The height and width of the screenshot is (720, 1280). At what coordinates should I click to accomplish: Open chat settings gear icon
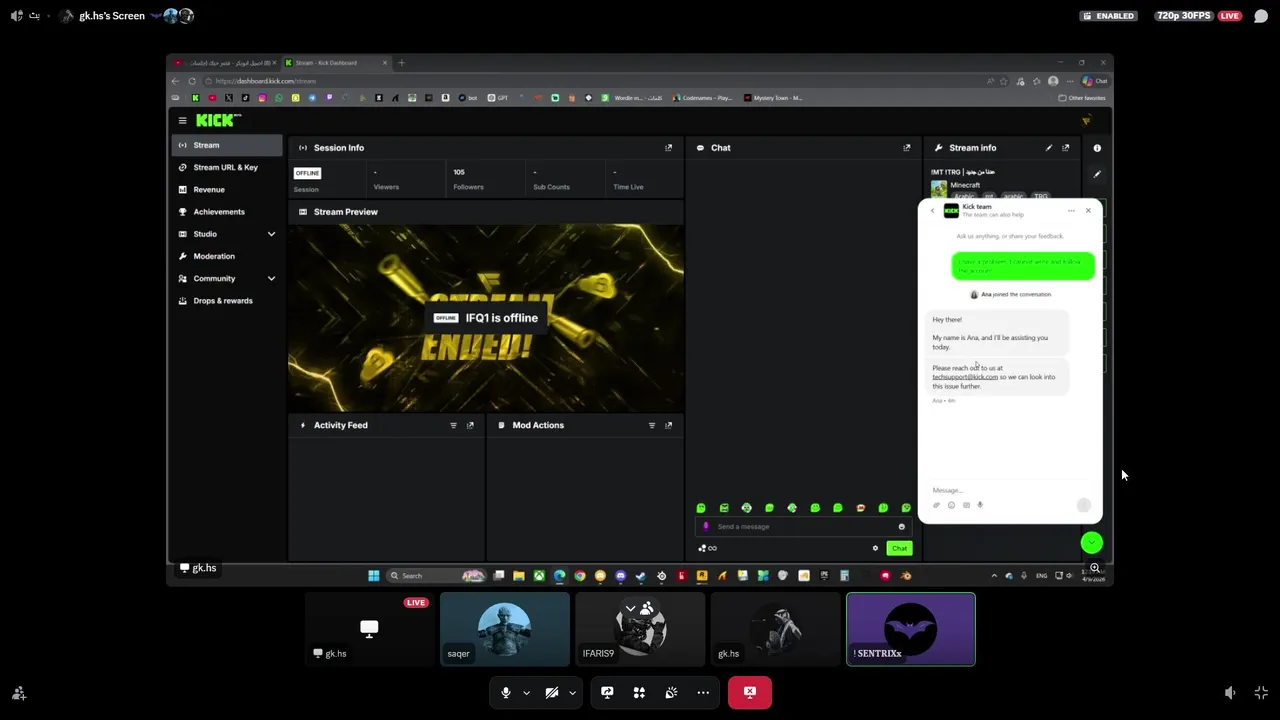pos(875,548)
